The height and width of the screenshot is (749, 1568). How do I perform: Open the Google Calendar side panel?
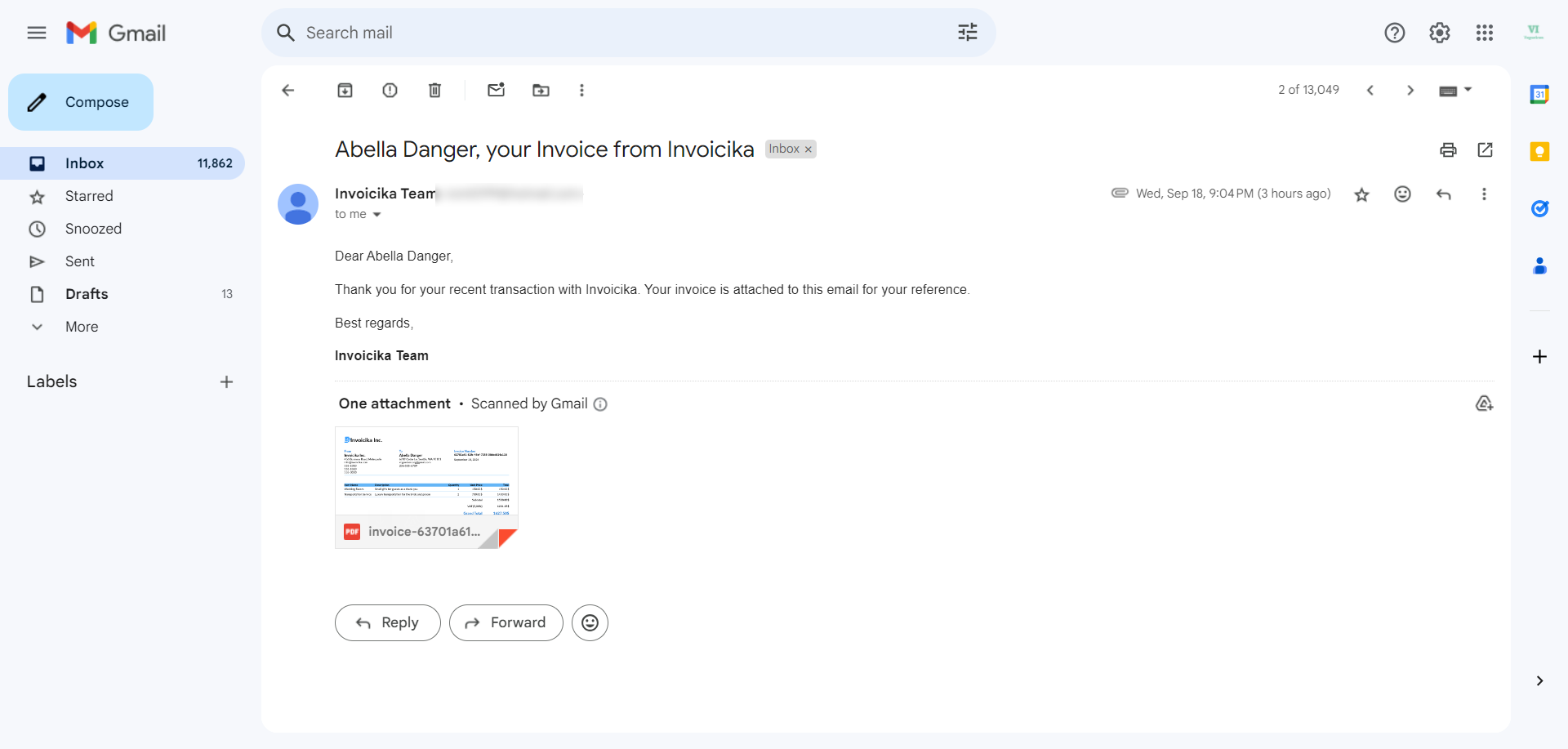(x=1539, y=94)
